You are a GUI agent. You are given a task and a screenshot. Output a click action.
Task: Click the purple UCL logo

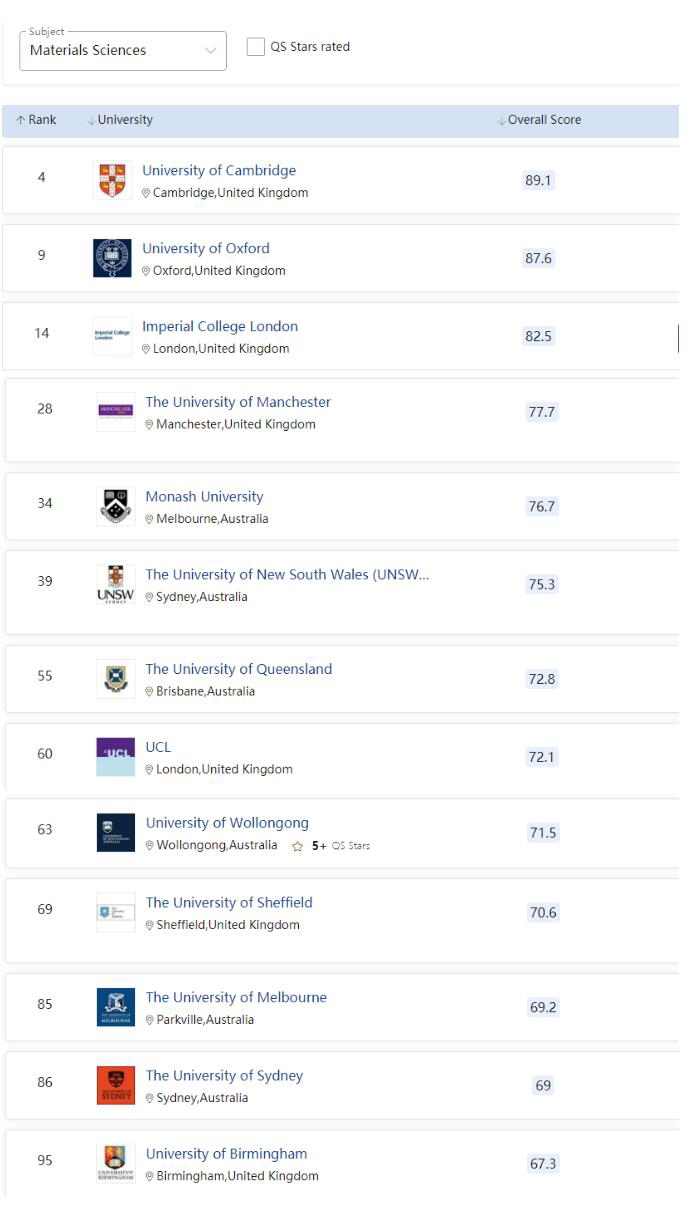pos(115,757)
